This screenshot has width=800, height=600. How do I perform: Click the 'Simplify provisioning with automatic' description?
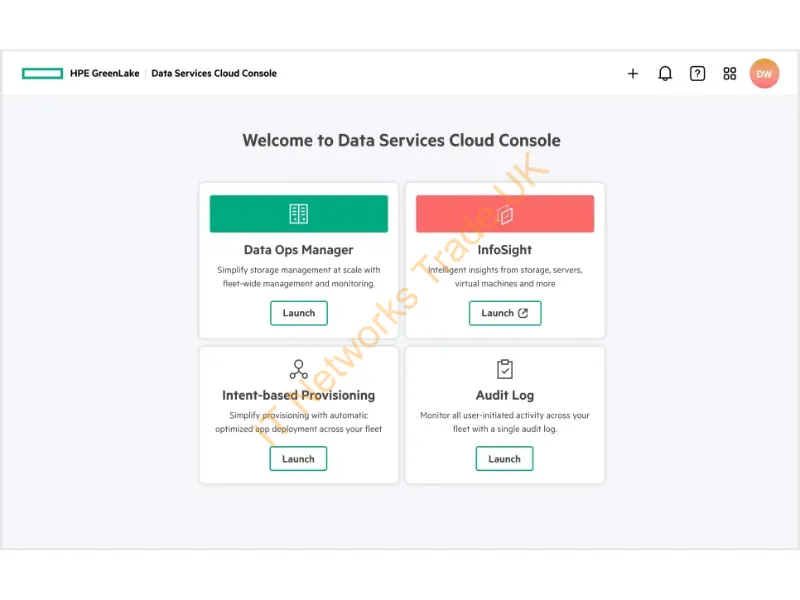point(298,422)
